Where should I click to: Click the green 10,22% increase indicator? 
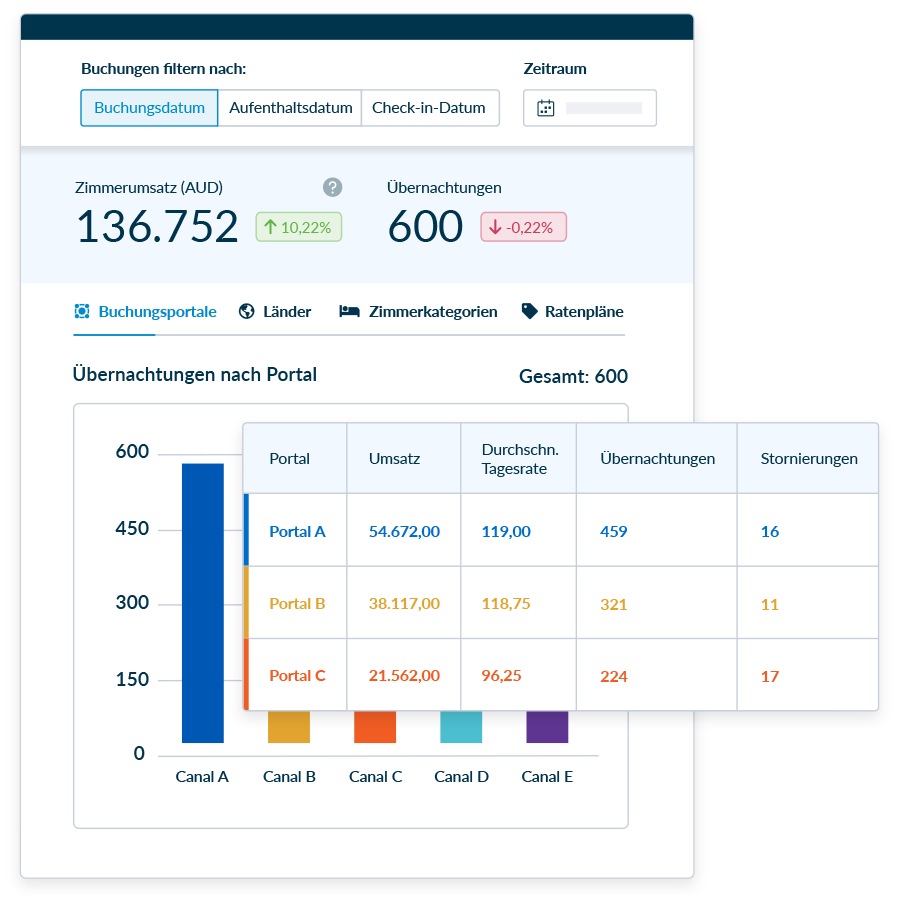(x=298, y=226)
